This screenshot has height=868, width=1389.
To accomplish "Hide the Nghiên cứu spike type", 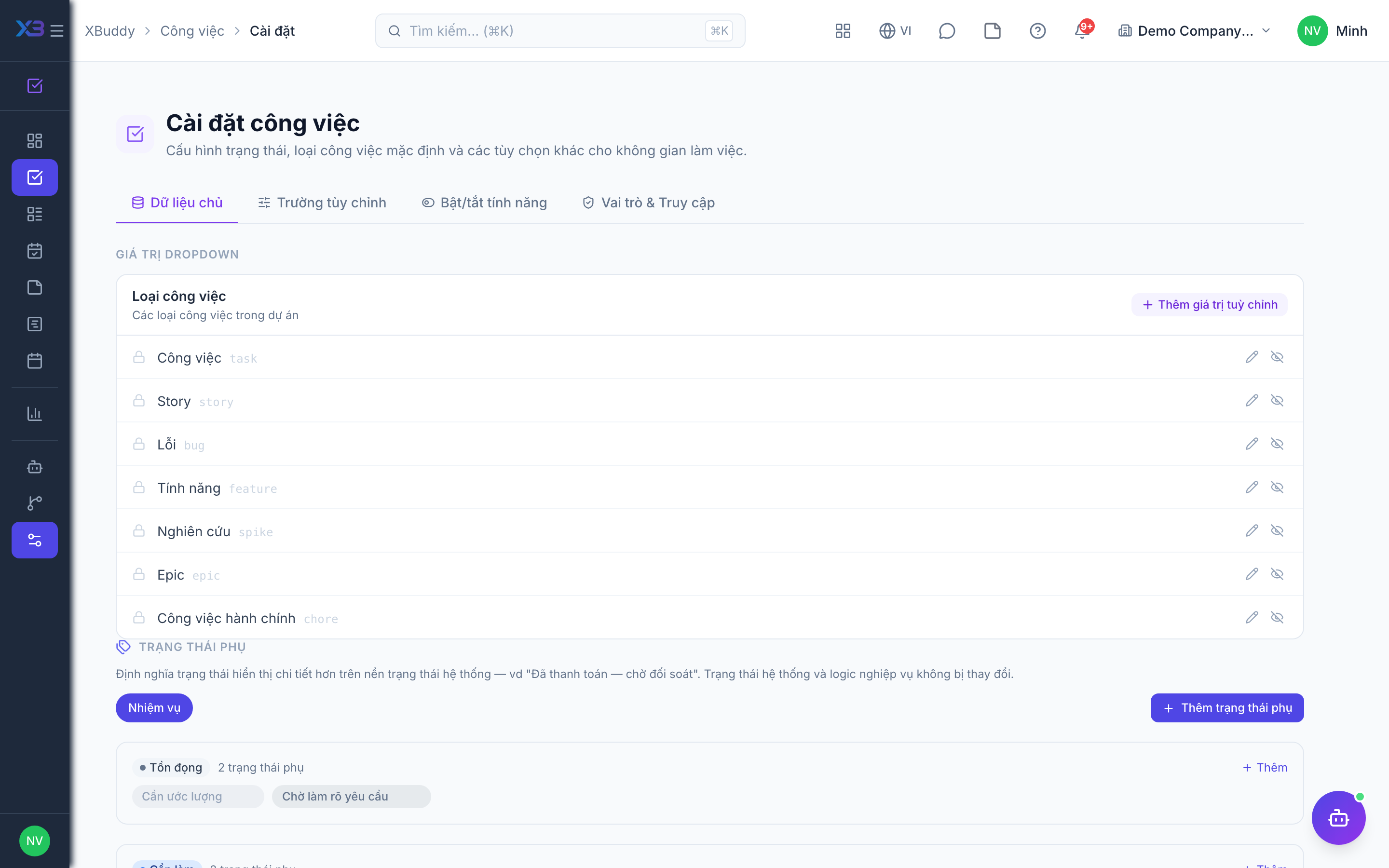I will point(1277,530).
